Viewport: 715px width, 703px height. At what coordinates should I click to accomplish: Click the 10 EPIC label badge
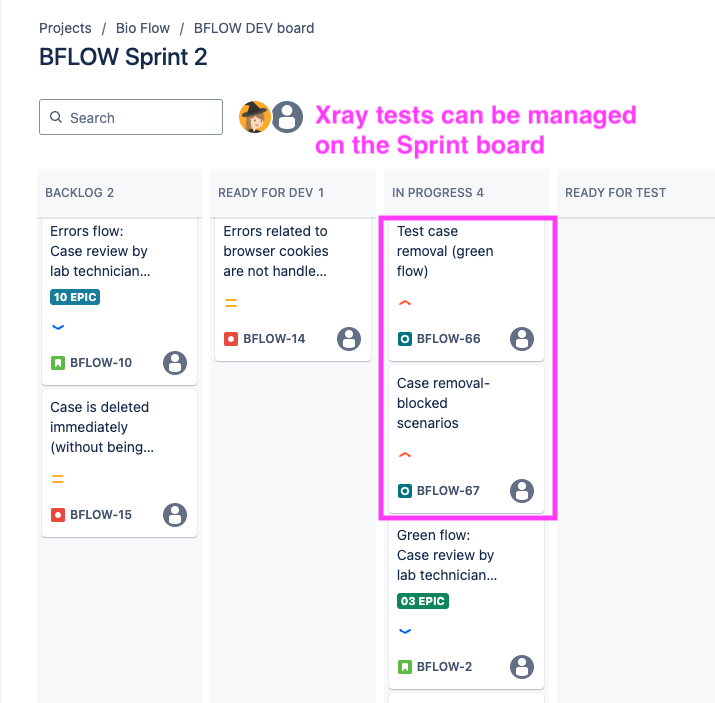click(75, 297)
